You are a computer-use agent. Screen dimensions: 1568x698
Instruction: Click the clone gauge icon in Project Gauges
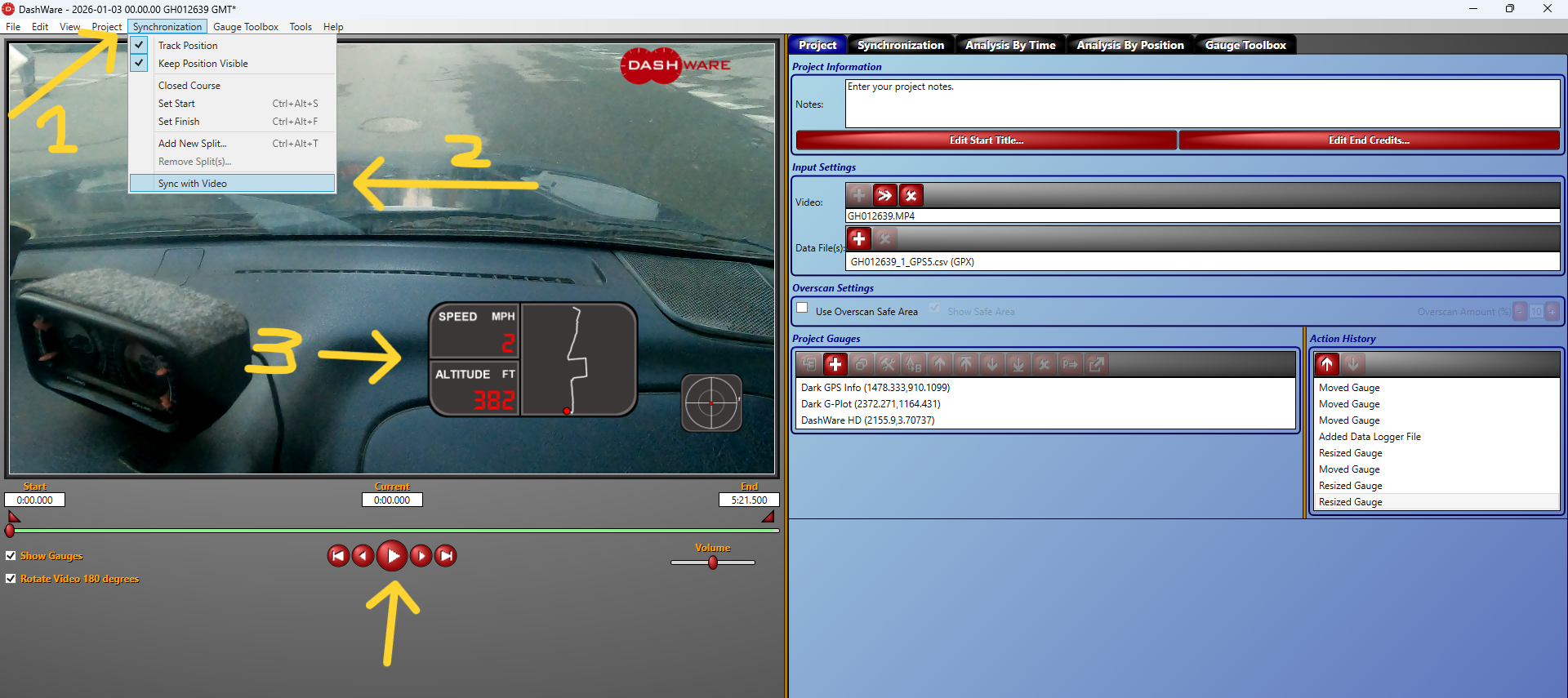coord(861,364)
